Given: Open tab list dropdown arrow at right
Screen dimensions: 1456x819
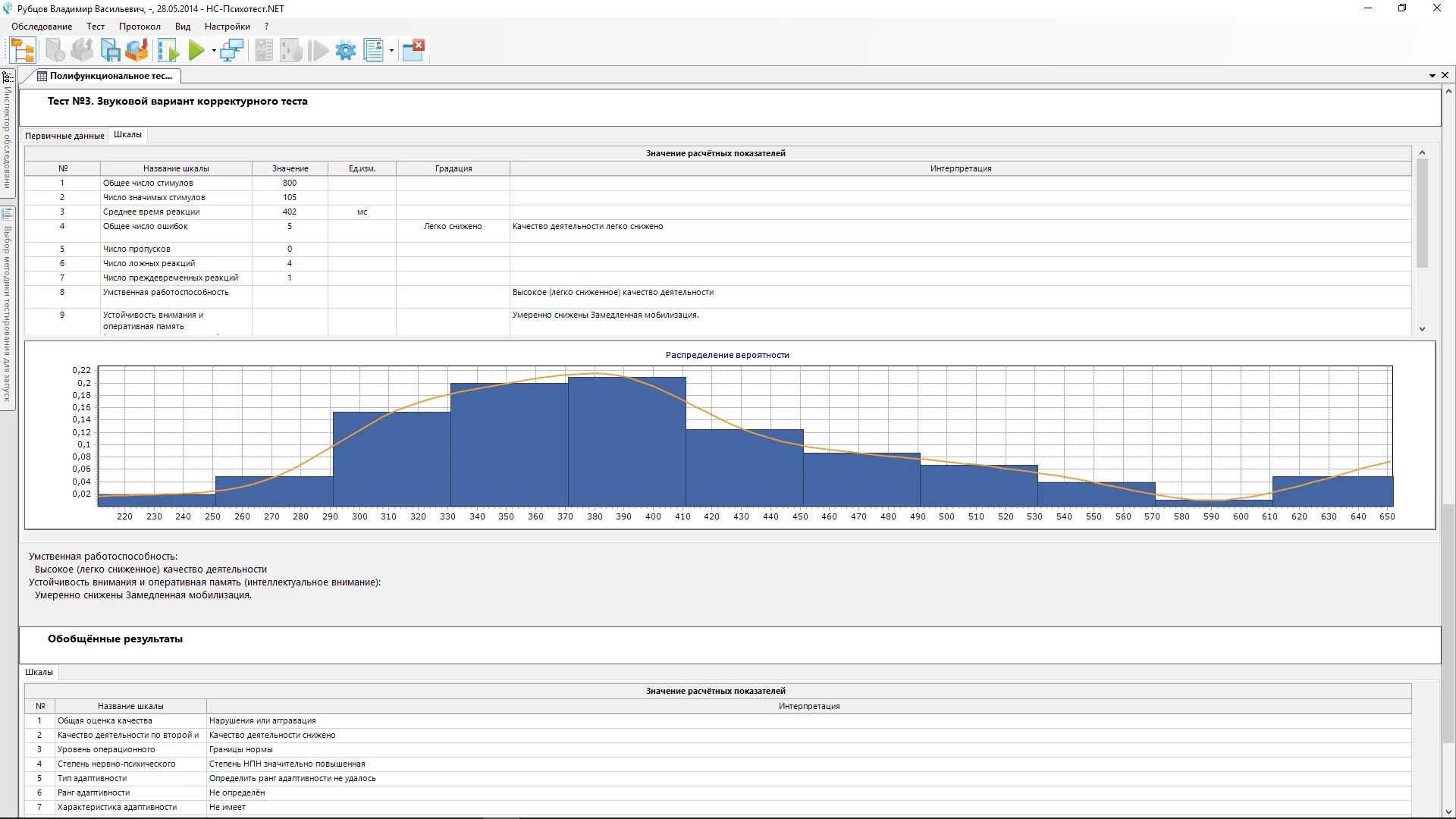Looking at the screenshot, I should coord(1432,76).
